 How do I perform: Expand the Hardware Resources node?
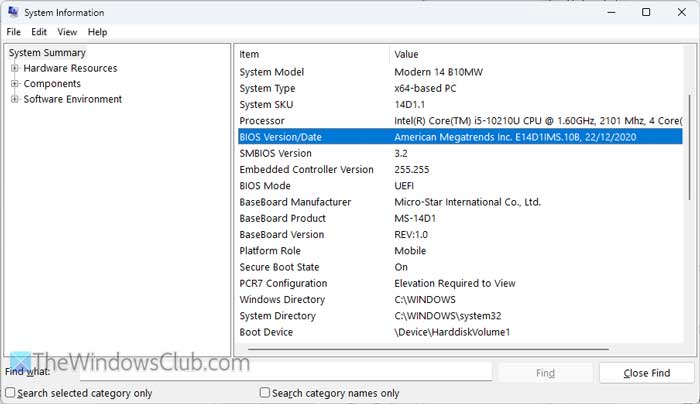click(x=15, y=68)
